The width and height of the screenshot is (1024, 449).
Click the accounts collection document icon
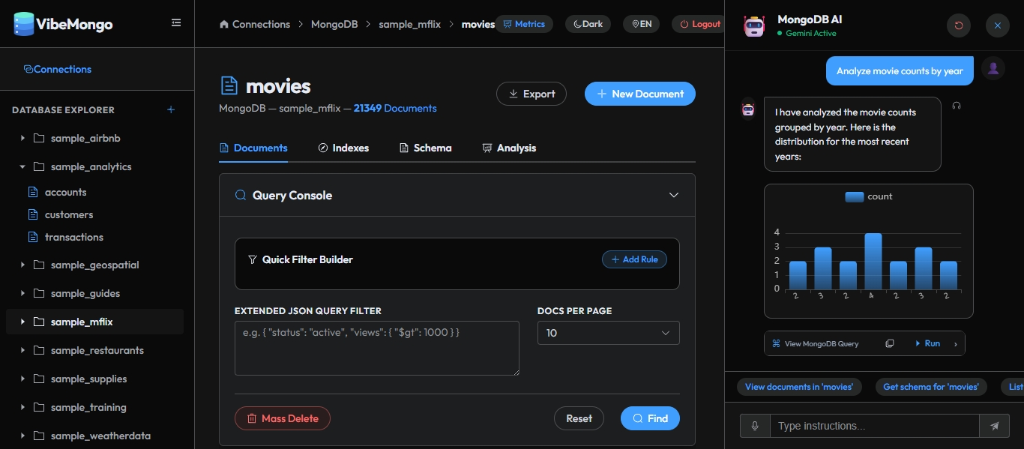tap(33, 193)
